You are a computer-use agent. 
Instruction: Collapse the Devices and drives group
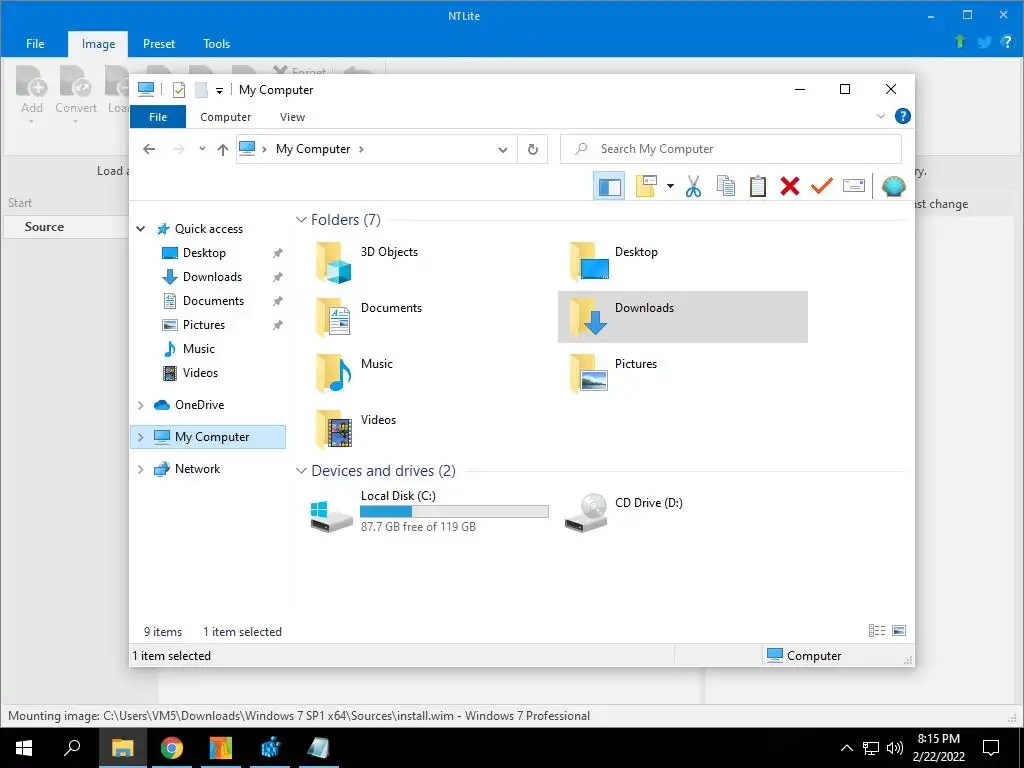point(301,471)
